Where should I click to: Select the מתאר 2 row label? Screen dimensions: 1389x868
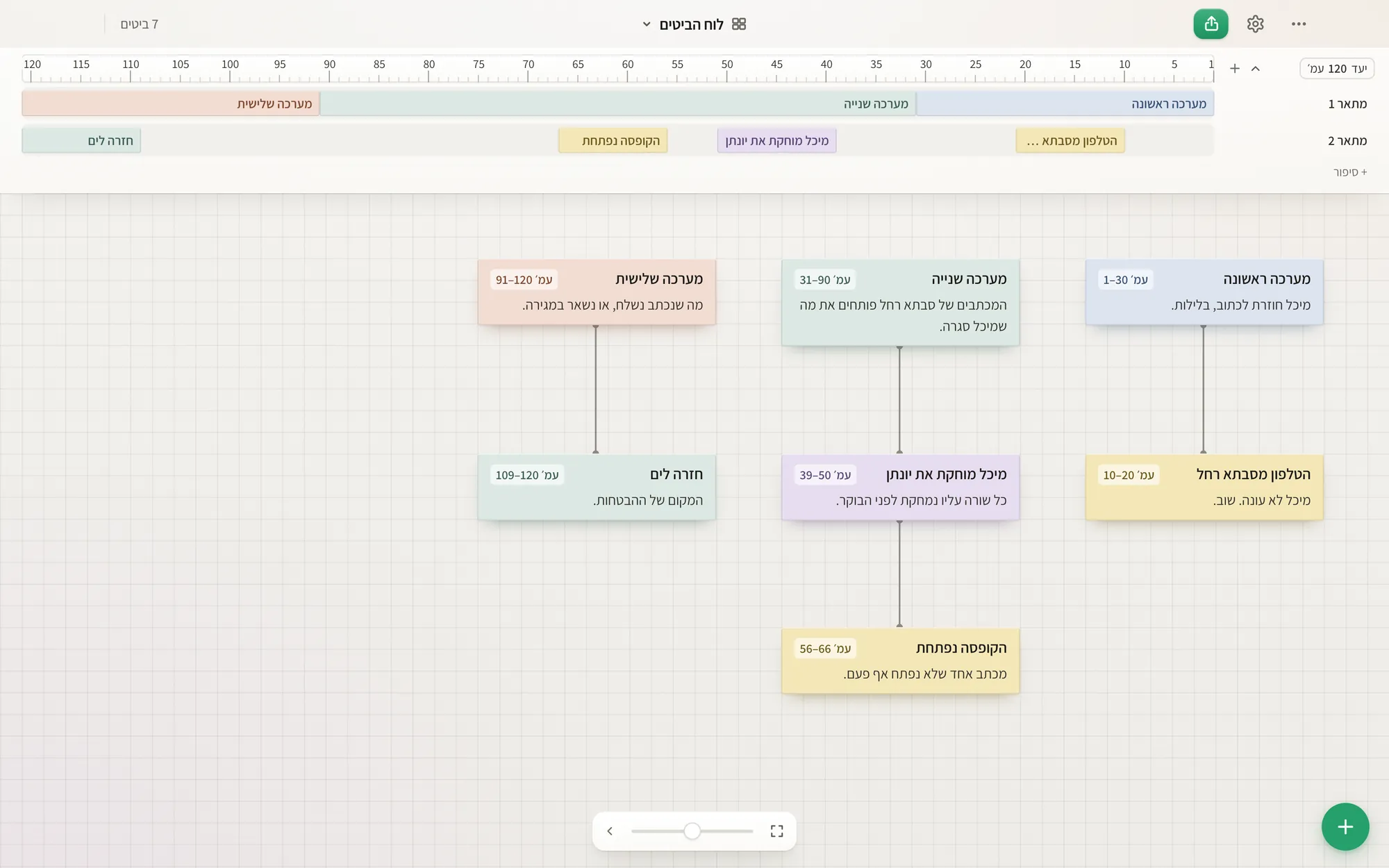tap(1347, 140)
